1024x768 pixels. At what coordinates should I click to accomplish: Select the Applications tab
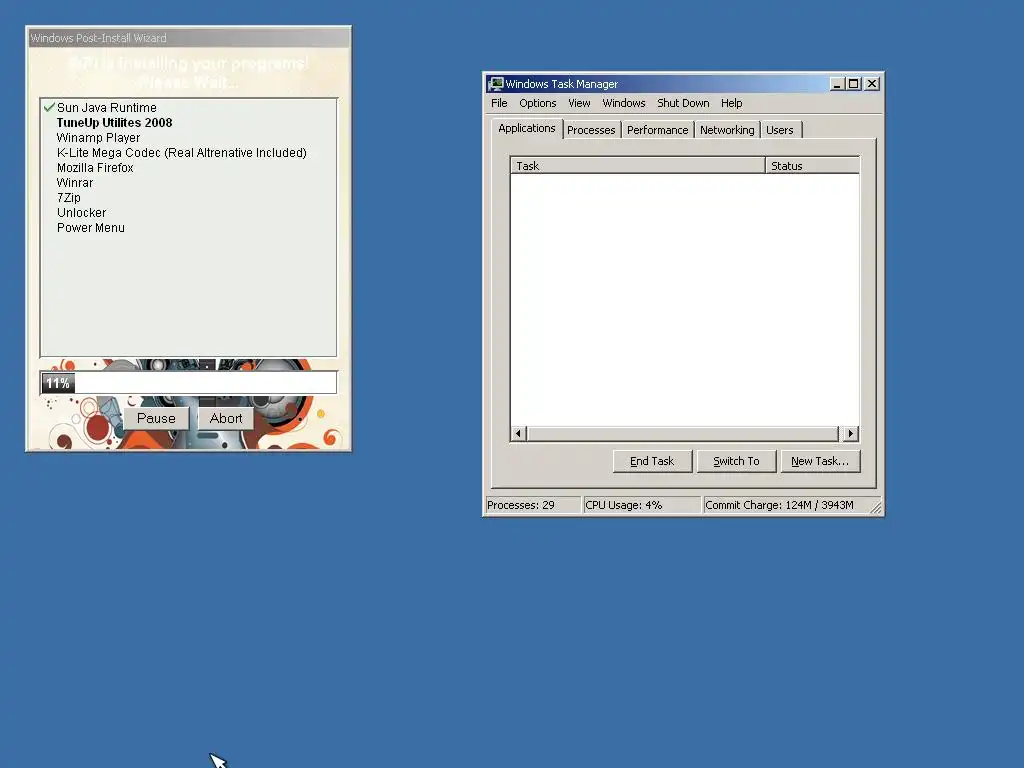pos(526,128)
